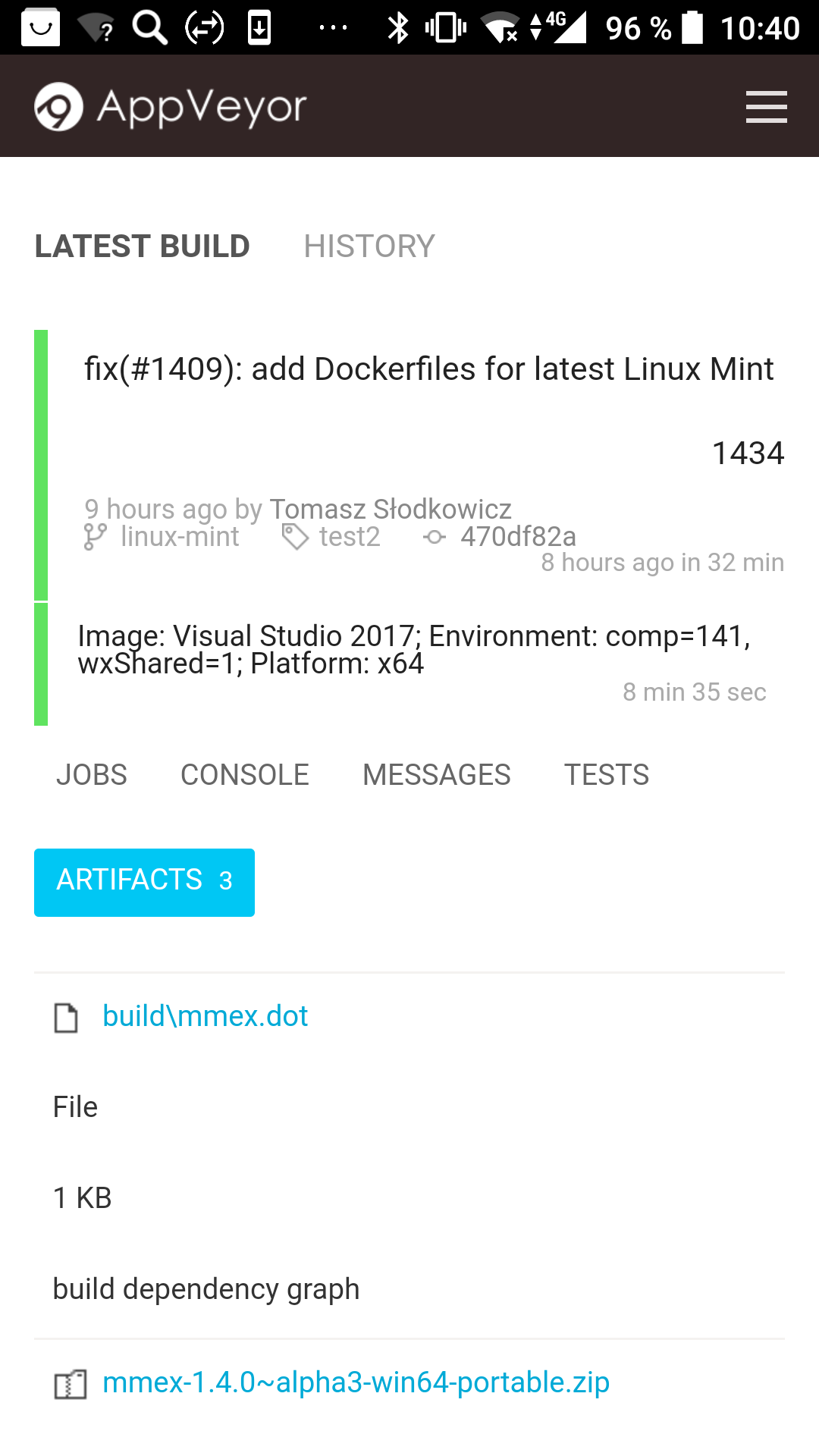Tap the search icon in status bar
Viewport: 819px width, 1456px height.
(x=149, y=28)
